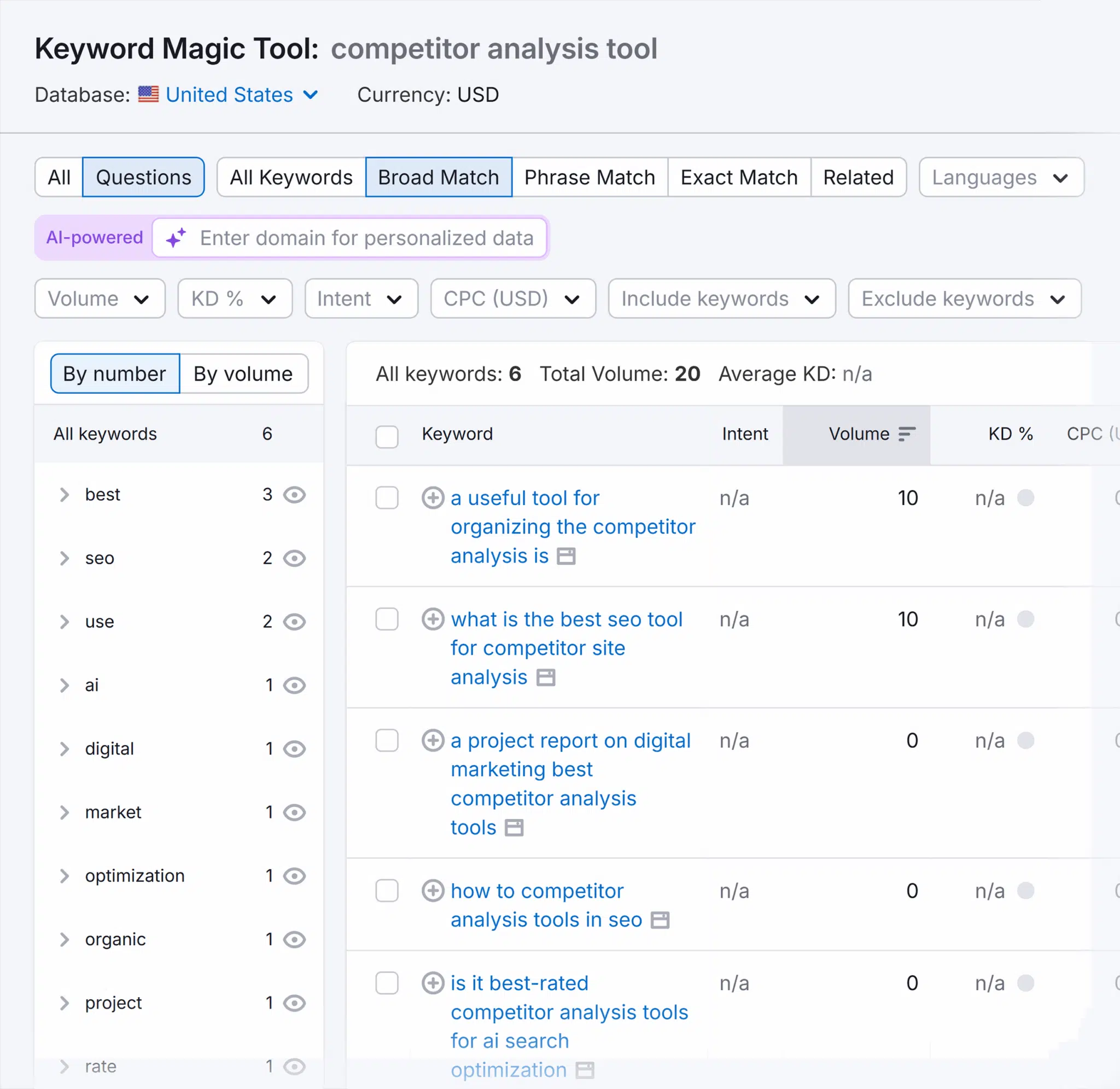
Task: Click the AI sparkle icon in domain field
Action: 176,237
